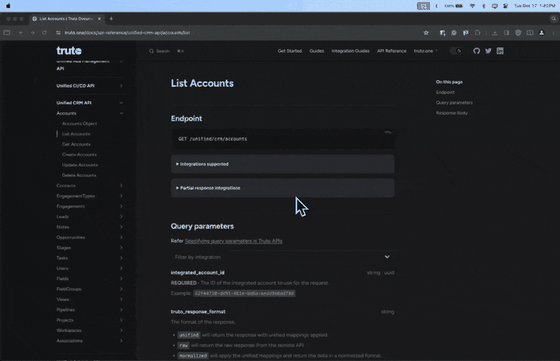Click the blue P extension icon in toolbar

465,33
